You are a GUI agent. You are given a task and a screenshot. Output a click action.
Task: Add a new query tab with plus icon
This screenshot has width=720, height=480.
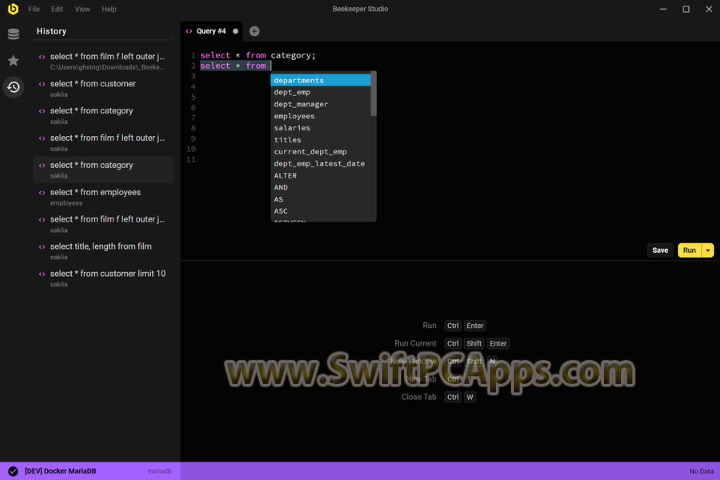[254, 31]
